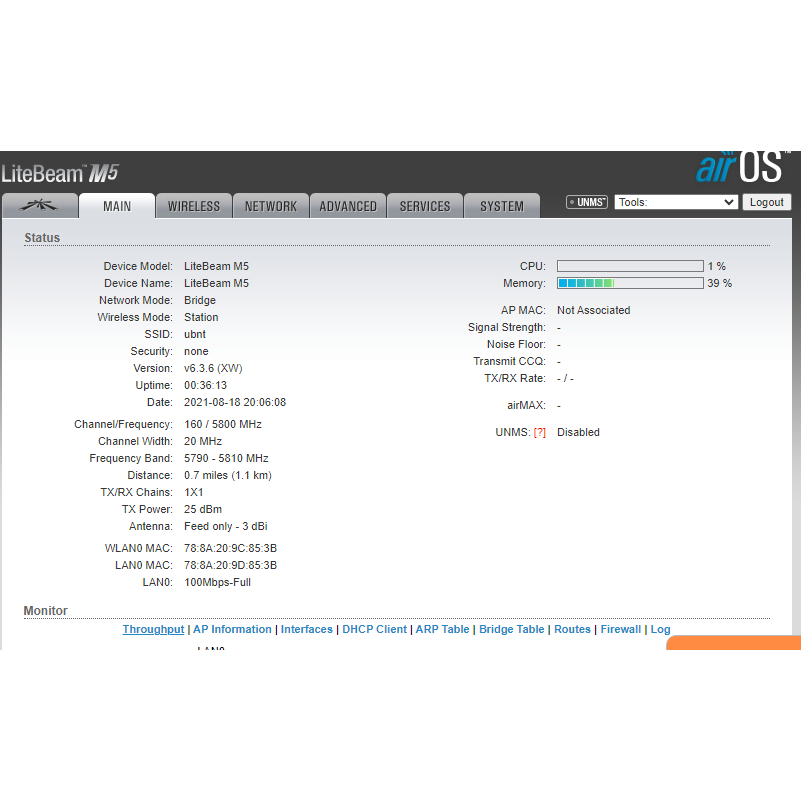Screen dimensions: 801x801
Task: Open the Routes monitor link
Action: click(572, 629)
